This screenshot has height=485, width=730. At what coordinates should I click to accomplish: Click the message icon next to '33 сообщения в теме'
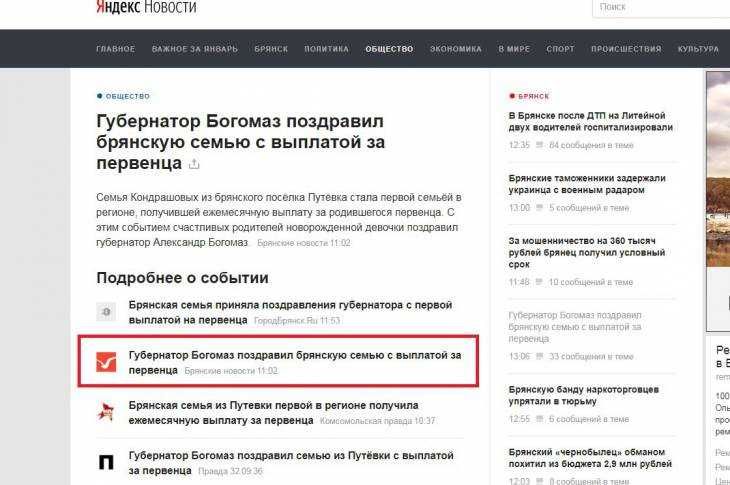click(x=540, y=356)
